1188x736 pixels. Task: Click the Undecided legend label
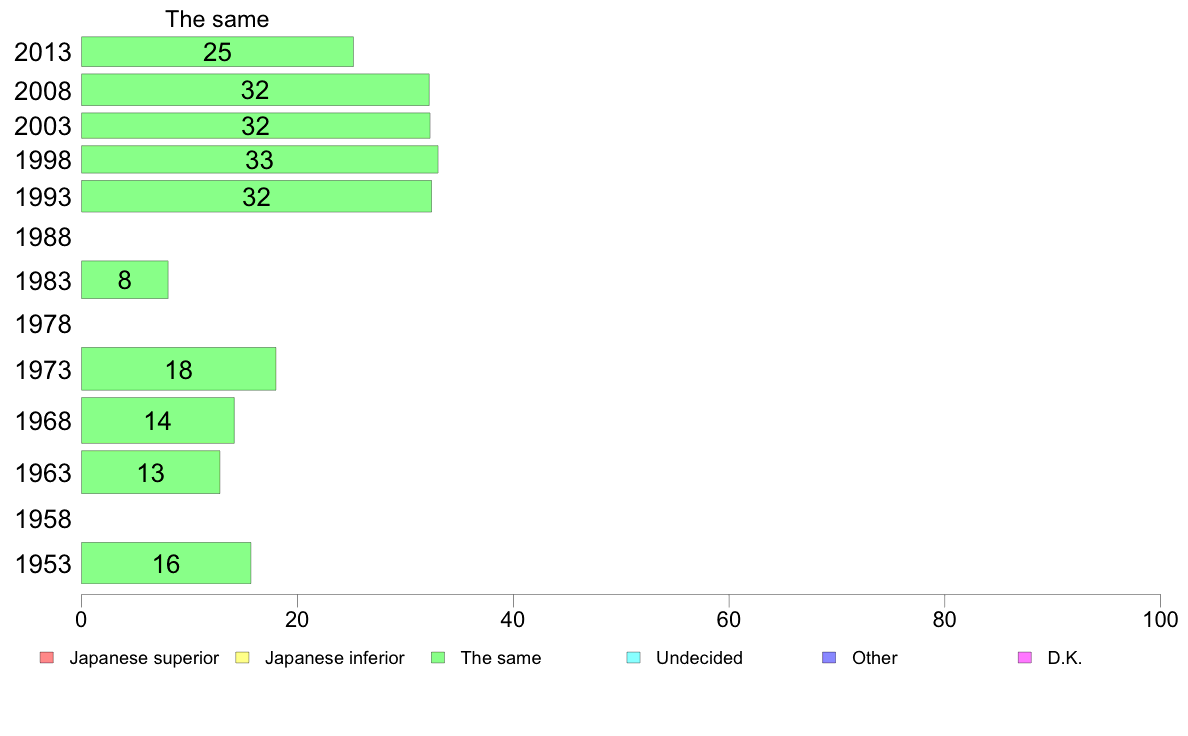pyautogui.click(x=699, y=658)
